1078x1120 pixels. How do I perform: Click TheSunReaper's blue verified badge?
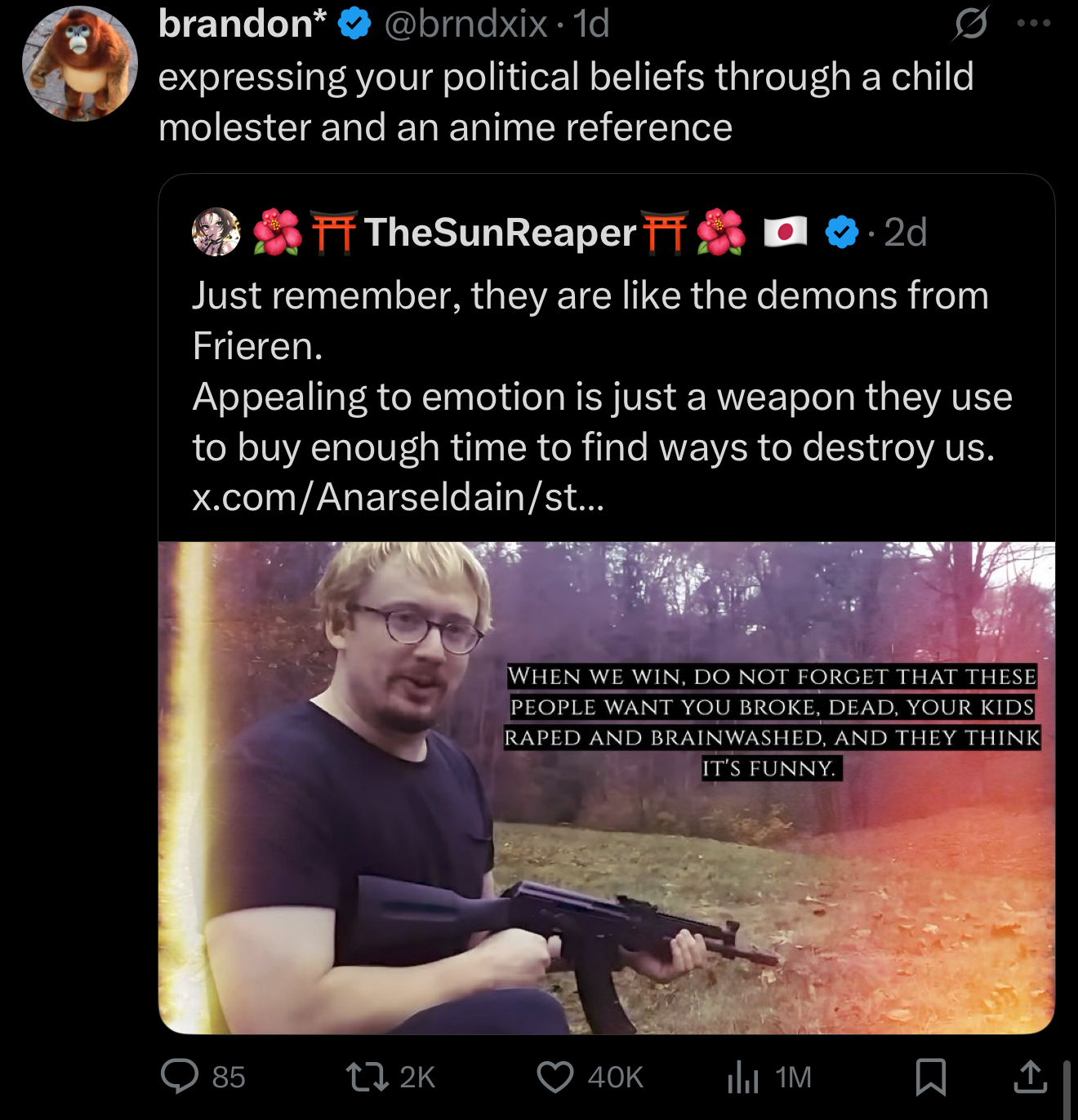click(x=842, y=233)
